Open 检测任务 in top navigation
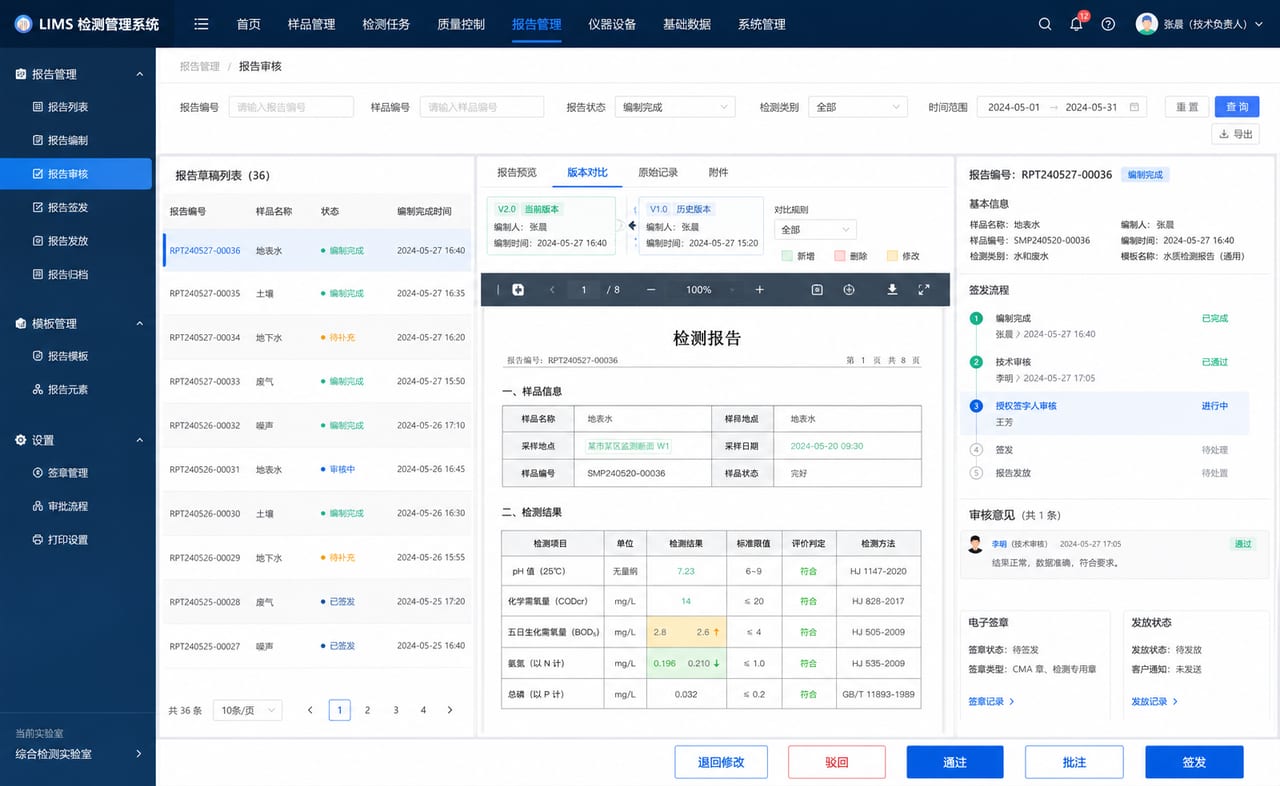 [386, 24]
